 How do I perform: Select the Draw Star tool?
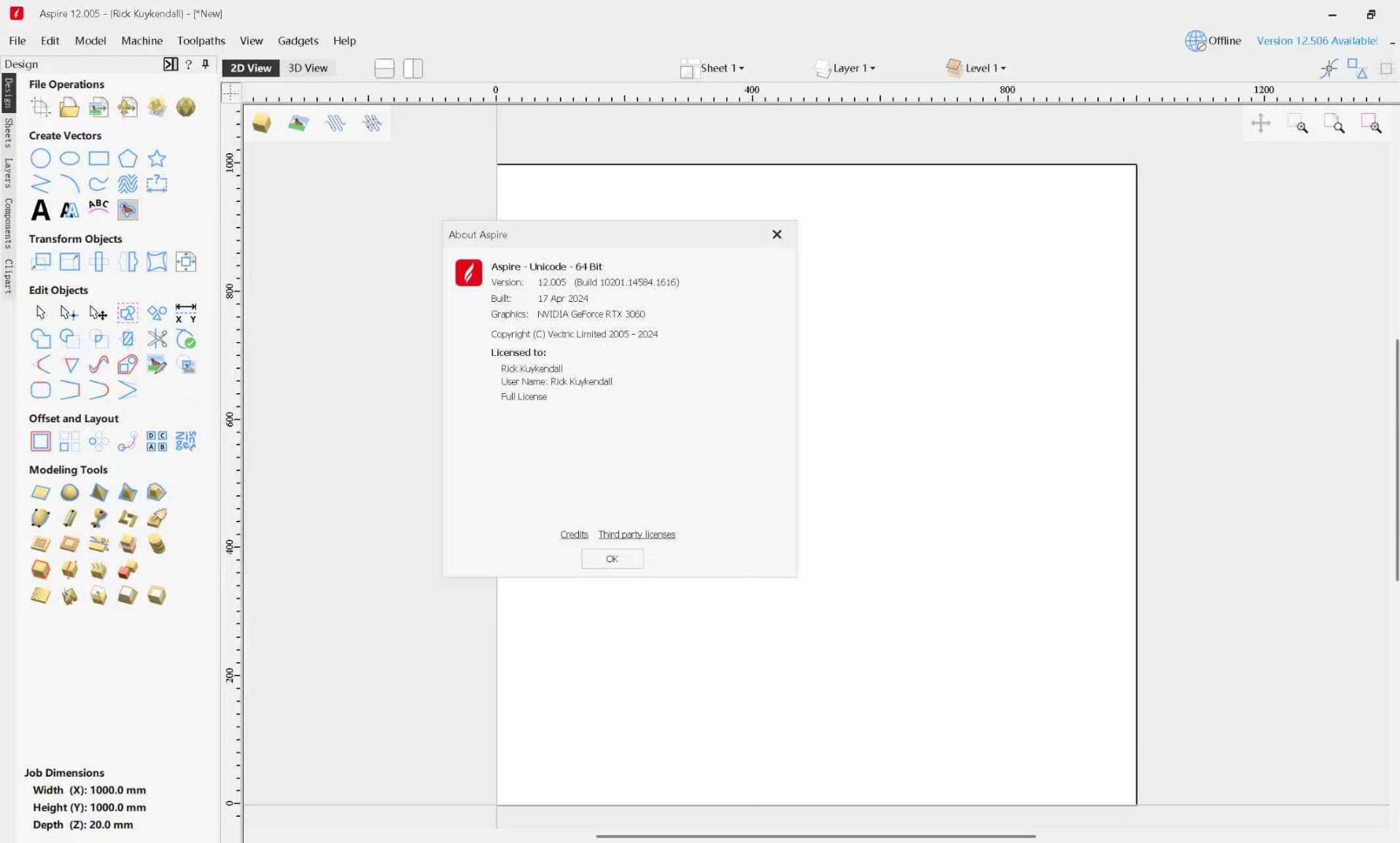pyautogui.click(x=157, y=158)
